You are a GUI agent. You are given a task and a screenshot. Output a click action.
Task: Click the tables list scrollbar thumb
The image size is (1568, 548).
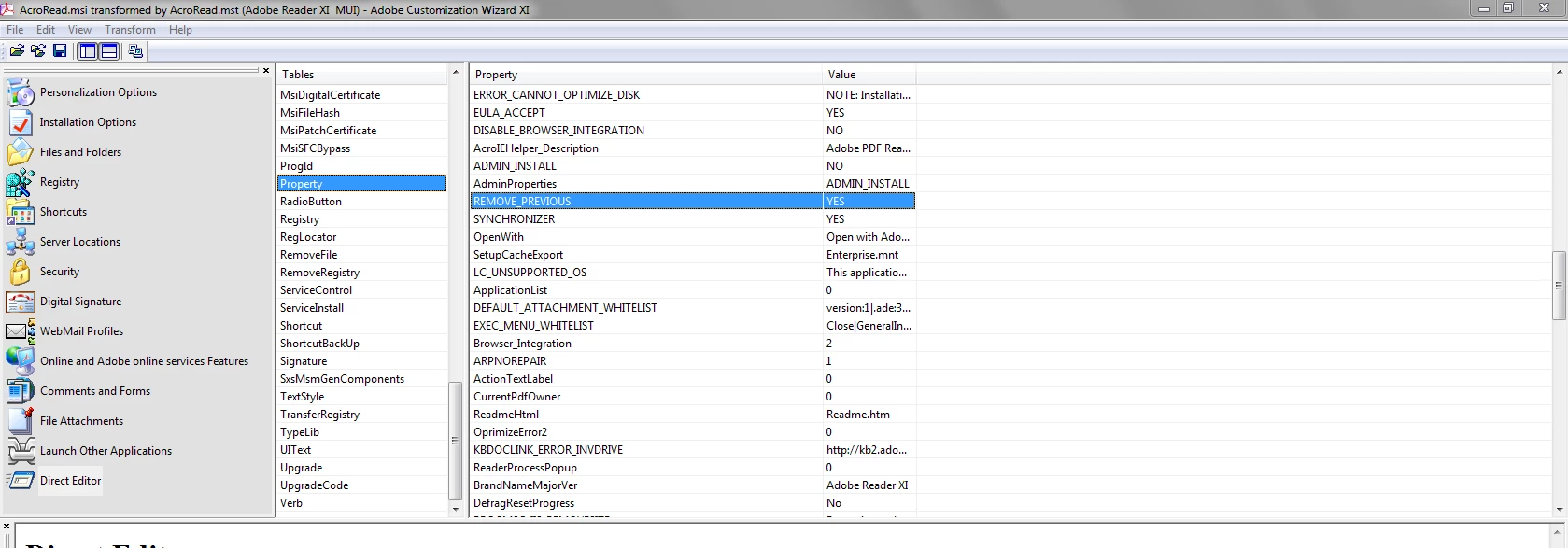(456, 441)
